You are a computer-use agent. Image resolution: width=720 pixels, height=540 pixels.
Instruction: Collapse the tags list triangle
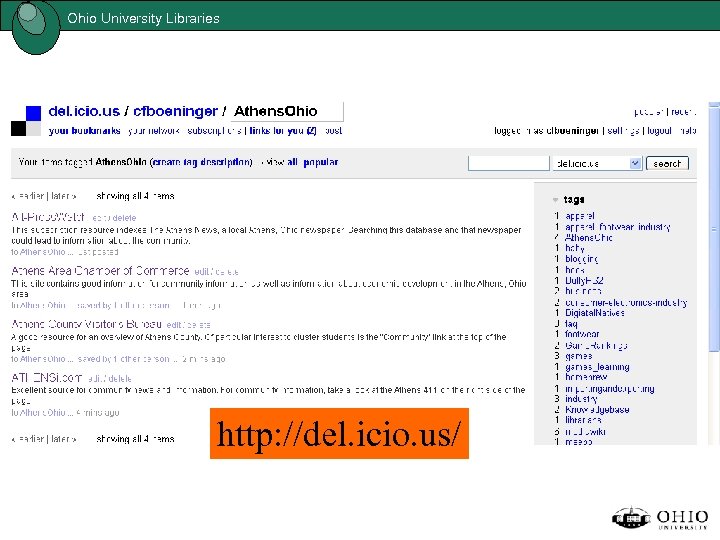556,200
